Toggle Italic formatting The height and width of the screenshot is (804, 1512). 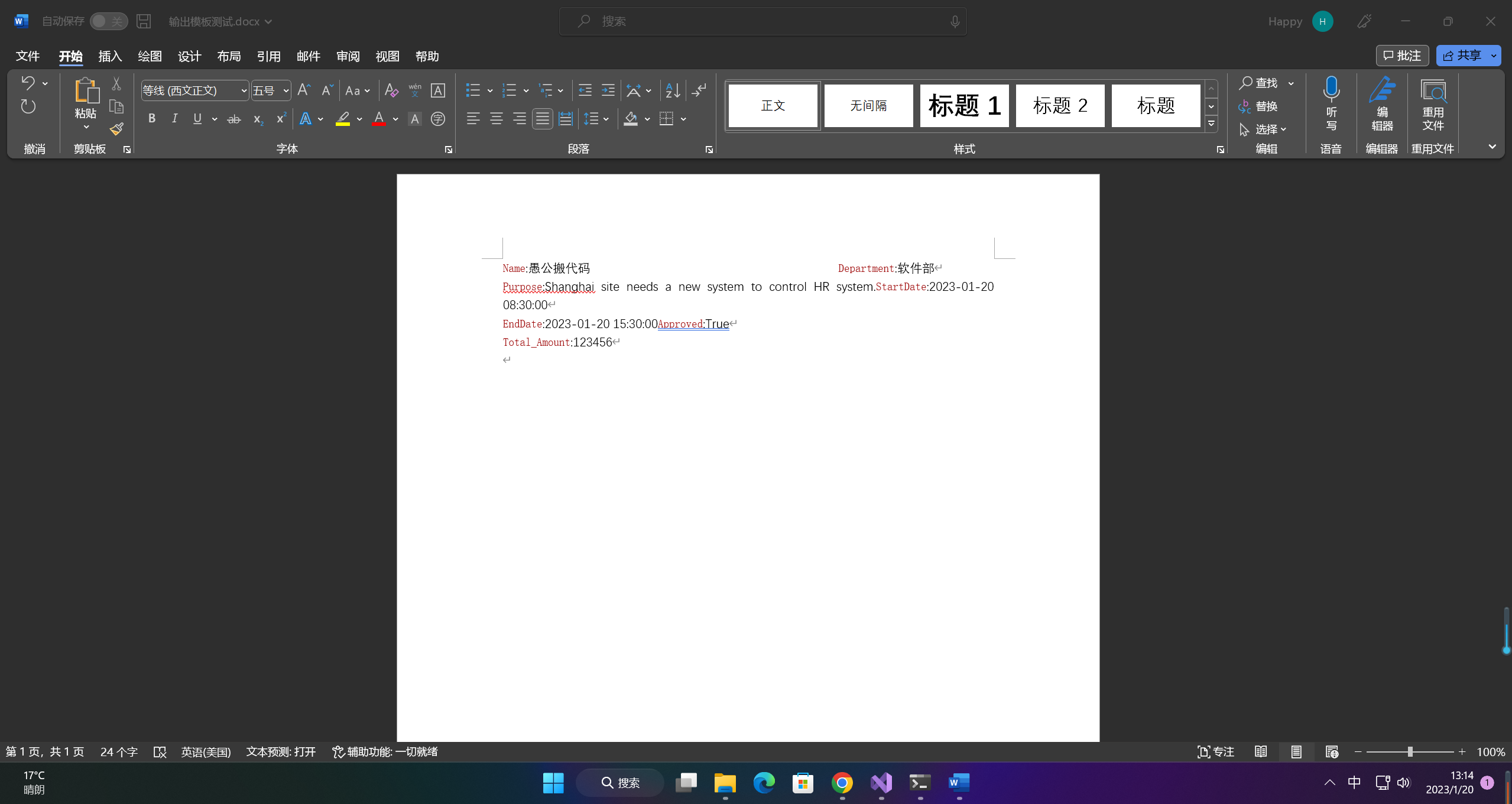coord(174,119)
